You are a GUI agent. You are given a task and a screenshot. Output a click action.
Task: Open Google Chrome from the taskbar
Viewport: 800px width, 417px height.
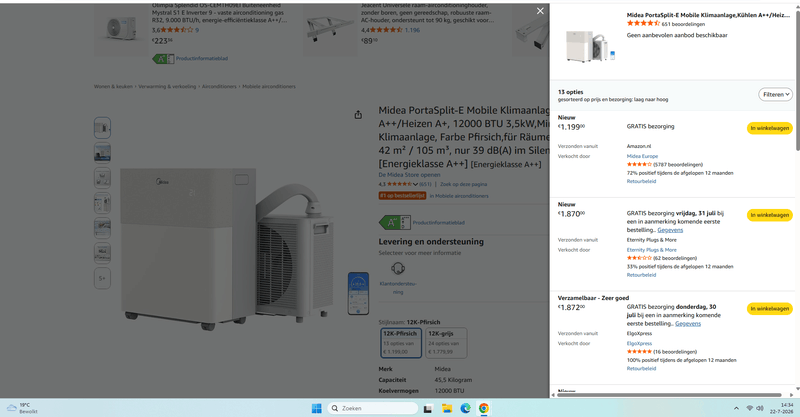click(484, 408)
